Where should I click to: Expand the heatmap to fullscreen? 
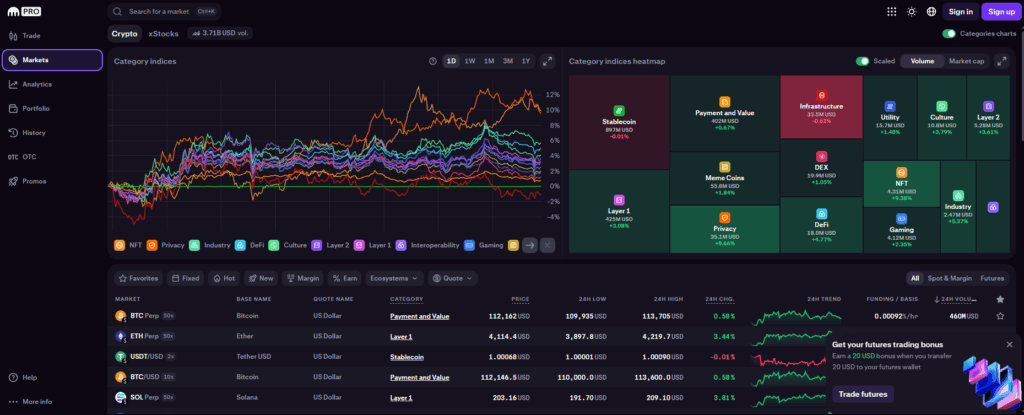coord(1003,61)
